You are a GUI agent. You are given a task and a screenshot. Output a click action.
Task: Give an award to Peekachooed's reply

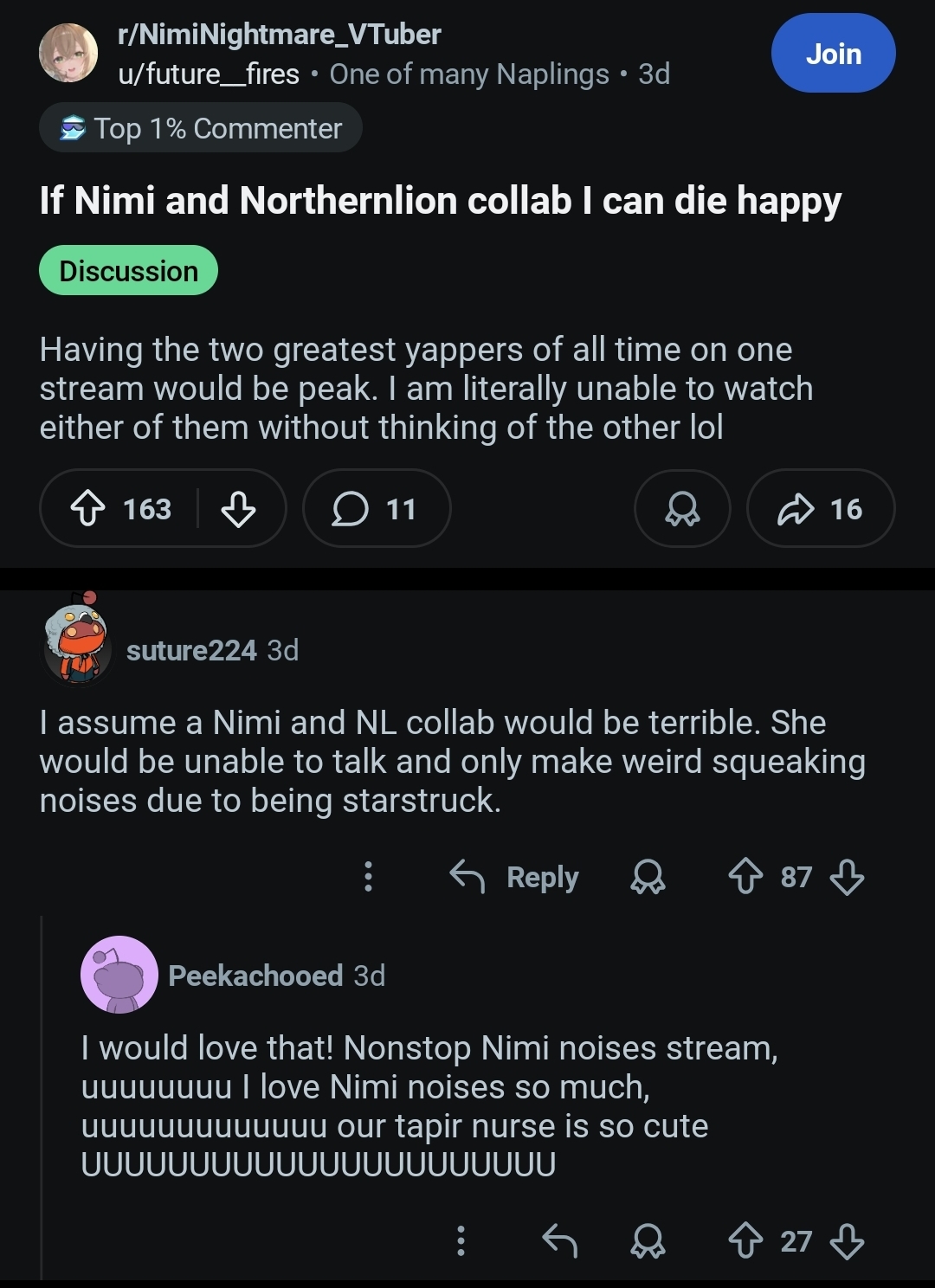tap(648, 1241)
